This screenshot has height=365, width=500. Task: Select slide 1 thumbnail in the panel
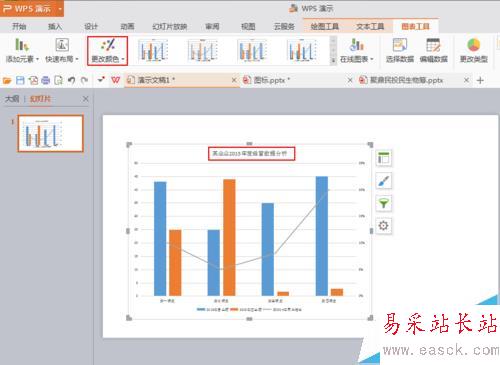click(x=50, y=133)
